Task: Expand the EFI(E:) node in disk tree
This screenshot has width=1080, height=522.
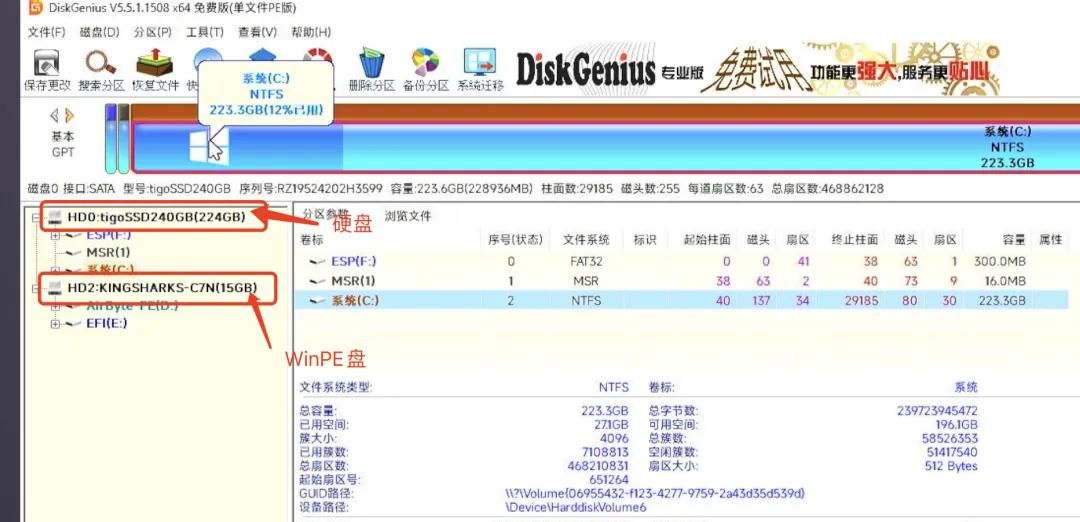Action: 56,324
